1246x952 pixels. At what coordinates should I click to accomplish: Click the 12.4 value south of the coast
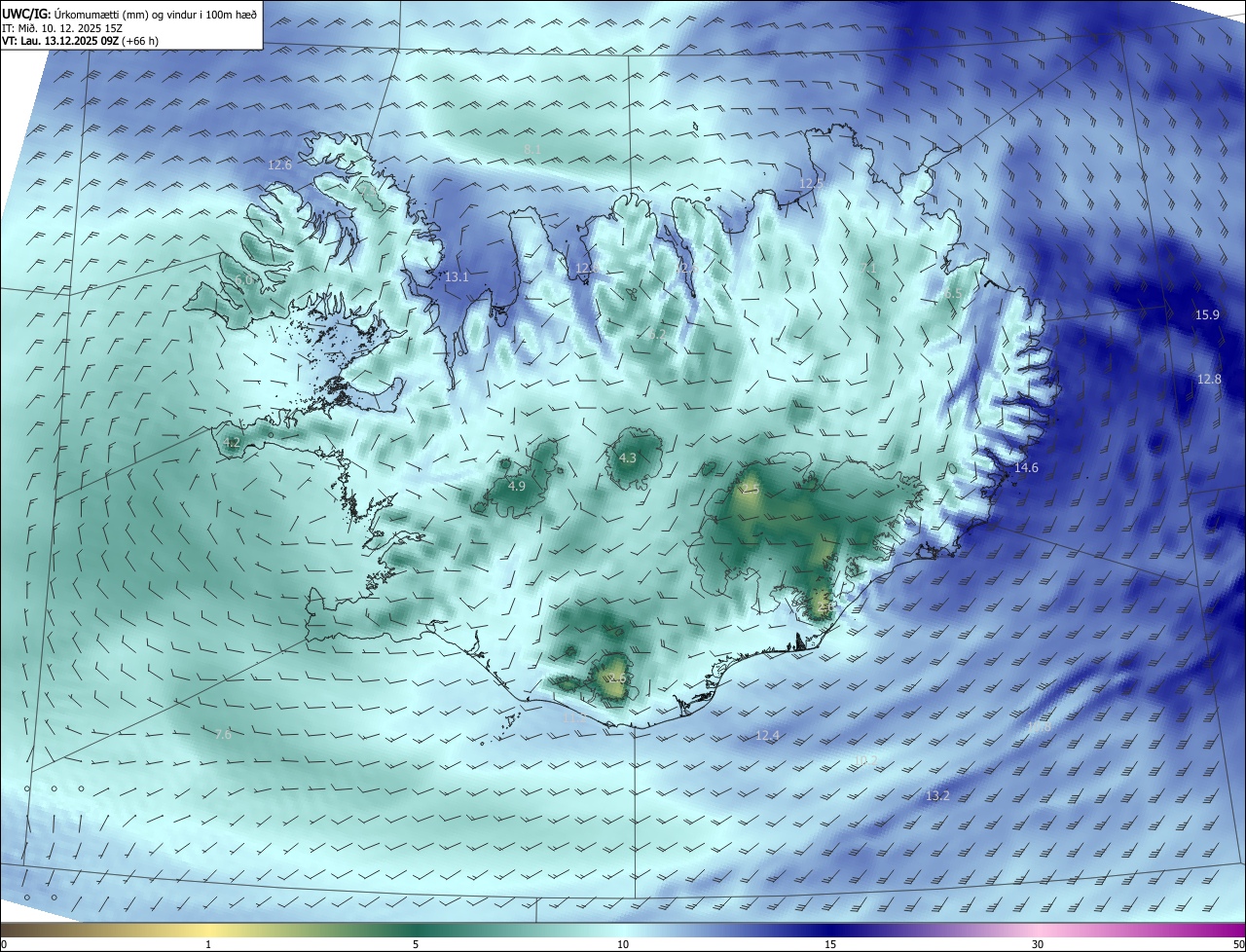[767, 735]
